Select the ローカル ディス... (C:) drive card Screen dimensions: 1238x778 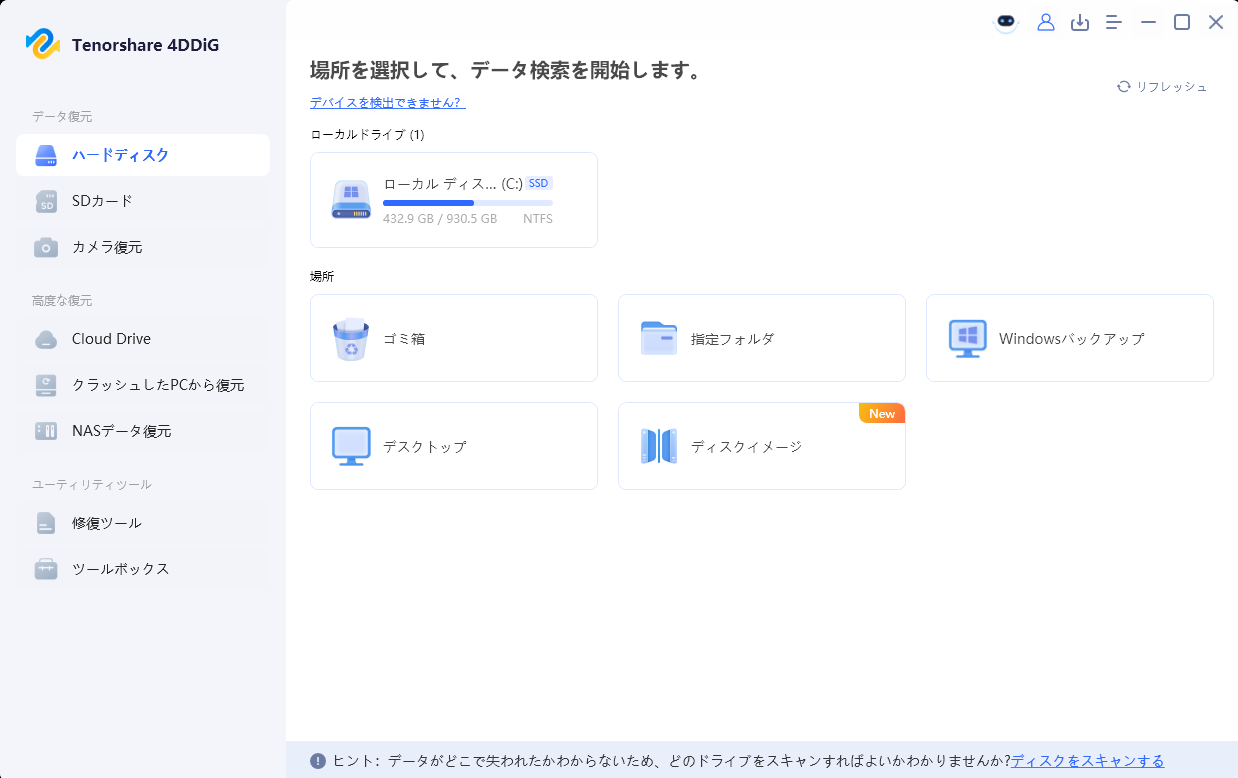coord(454,200)
